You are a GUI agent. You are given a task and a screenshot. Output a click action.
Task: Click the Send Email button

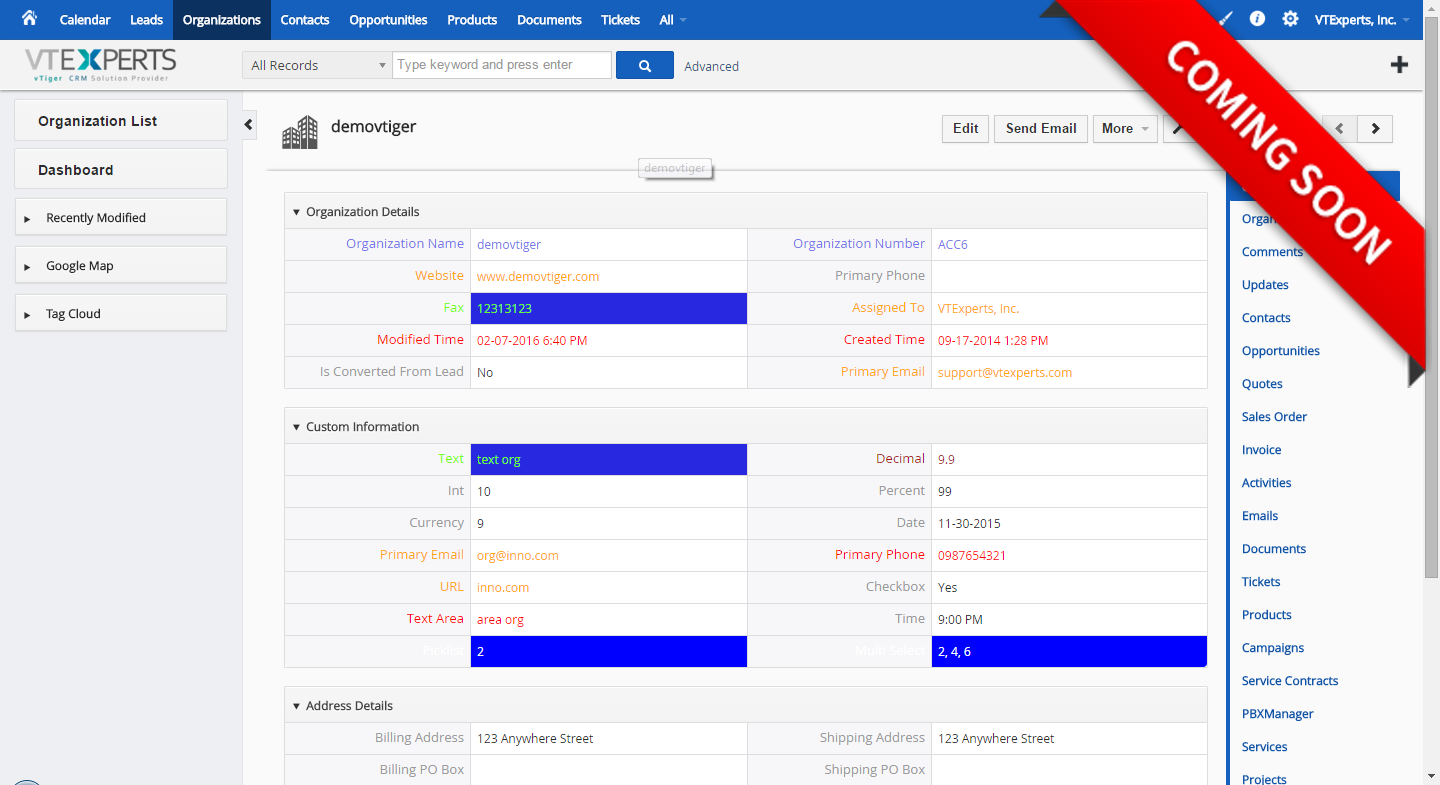1041,128
